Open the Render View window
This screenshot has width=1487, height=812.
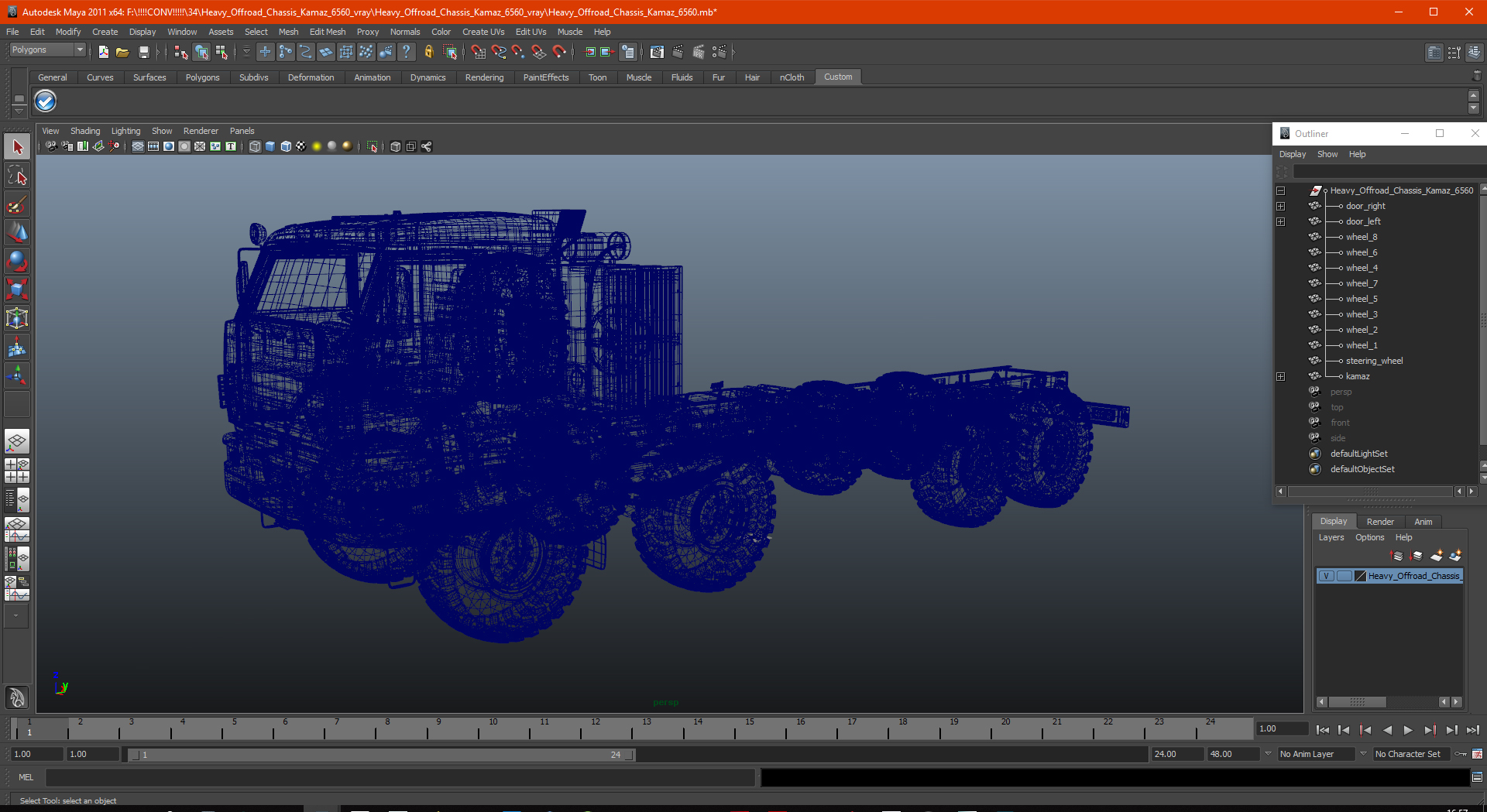657,52
